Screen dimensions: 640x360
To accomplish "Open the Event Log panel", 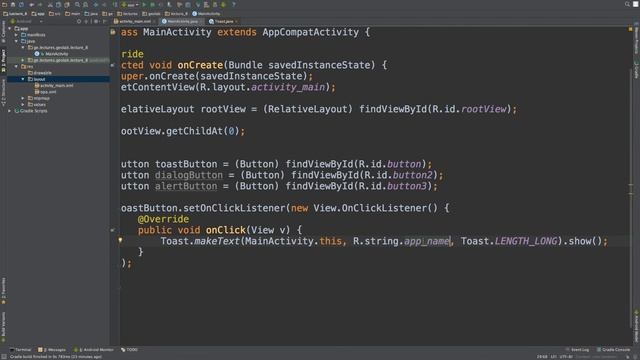I will [x=577, y=350].
